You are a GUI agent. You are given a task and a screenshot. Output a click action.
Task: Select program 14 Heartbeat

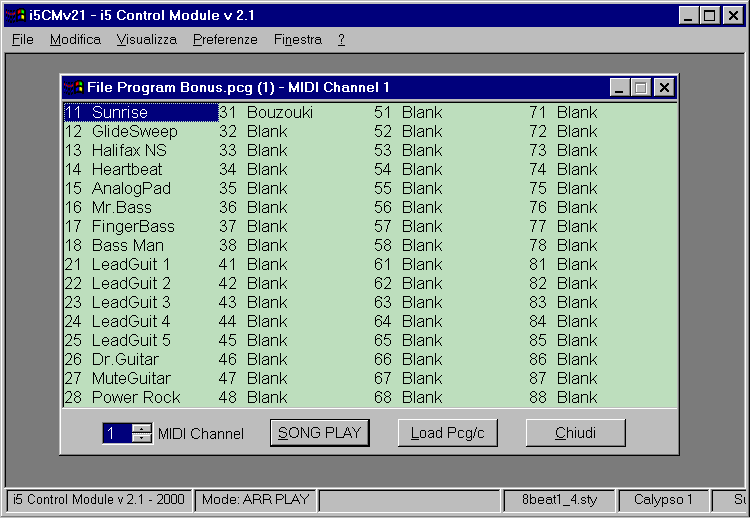126,170
